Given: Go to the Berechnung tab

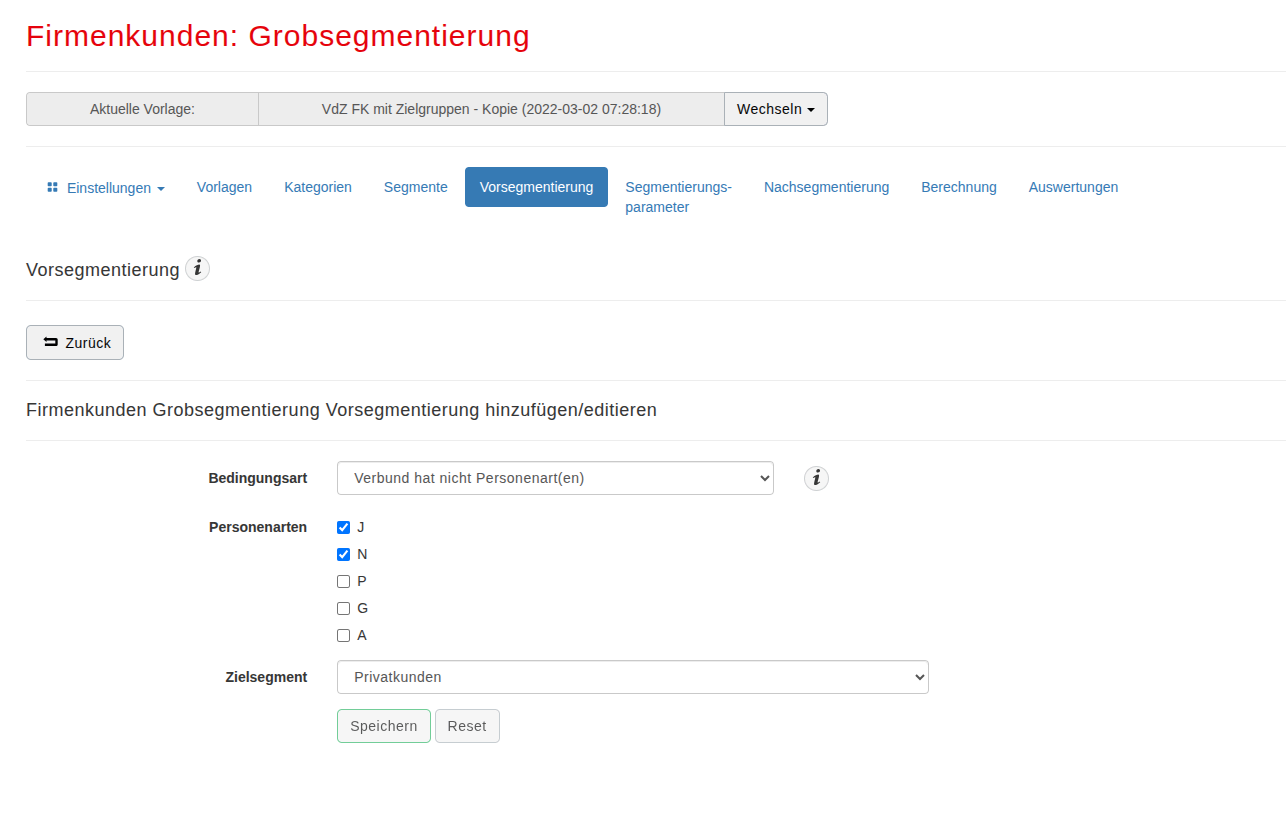Looking at the screenshot, I should (959, 187).
